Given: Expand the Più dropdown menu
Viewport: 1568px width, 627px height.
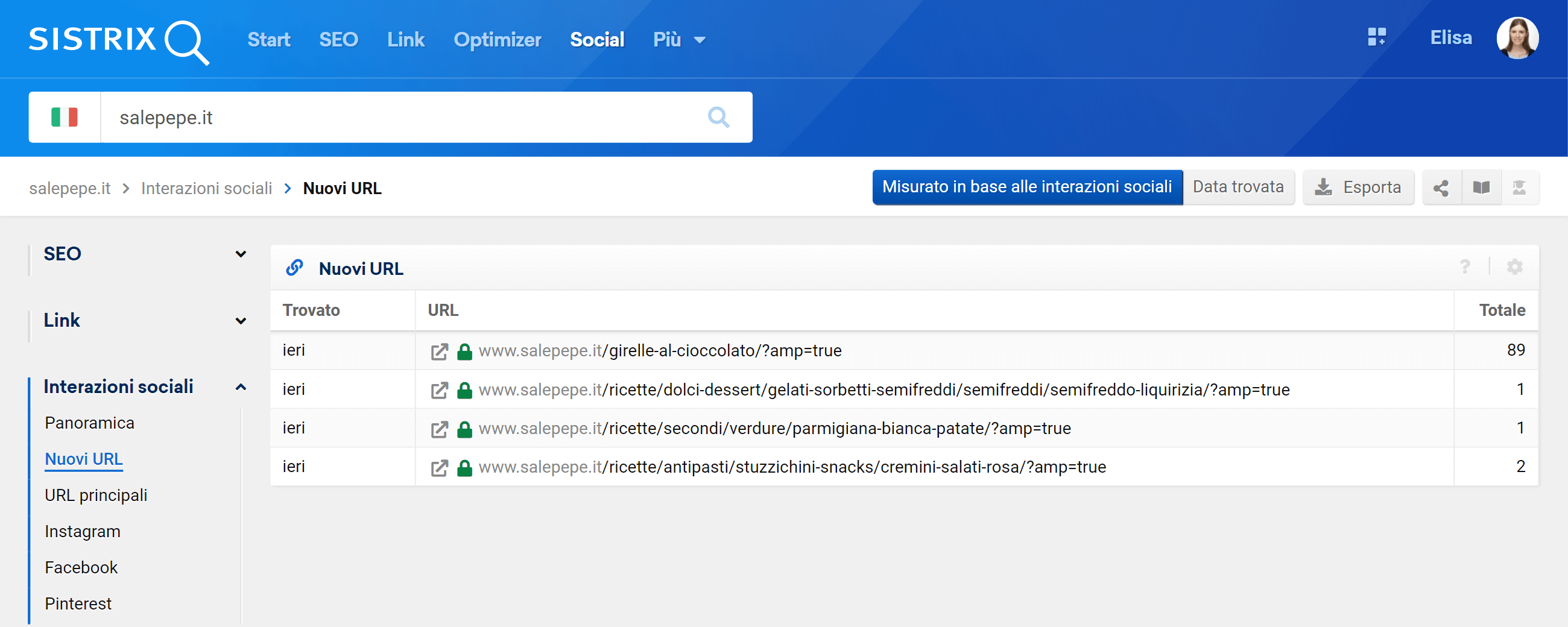Looking at the screenshot, I should [x=679, y=40].
